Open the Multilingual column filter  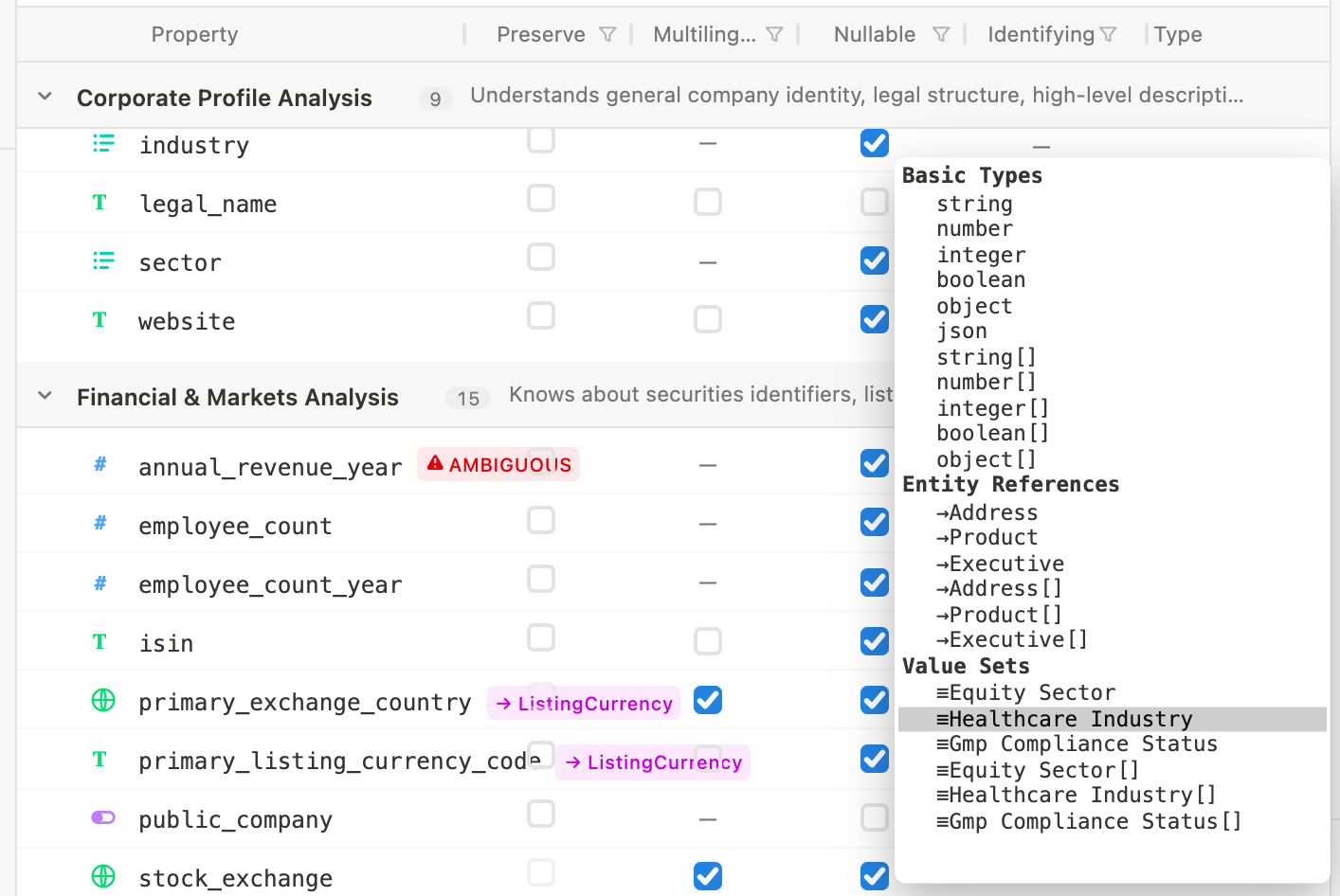pos(774,35)
